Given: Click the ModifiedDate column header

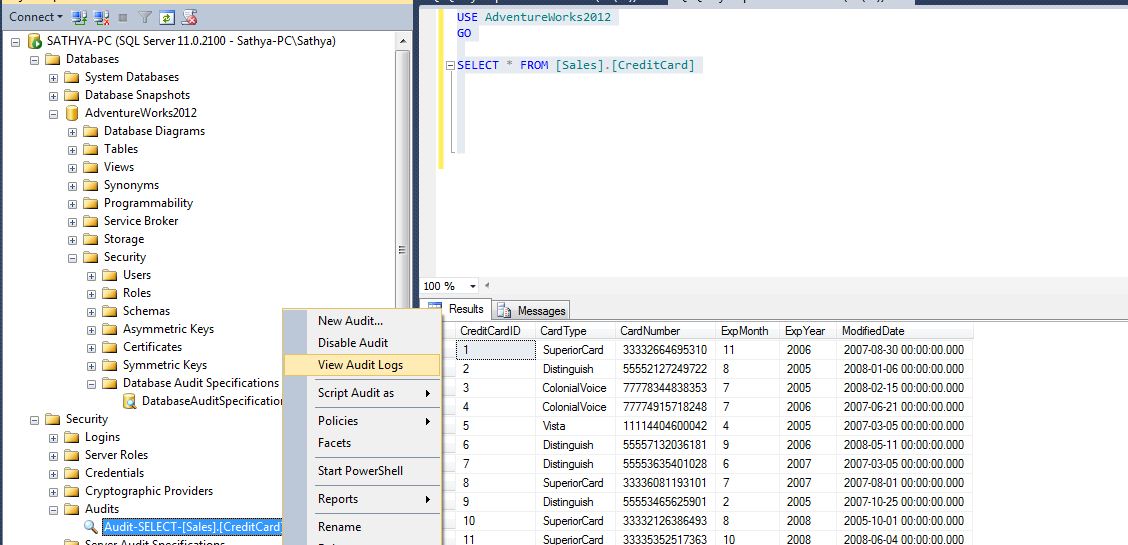Looking at the screenshot, I should tap(905, 331).
